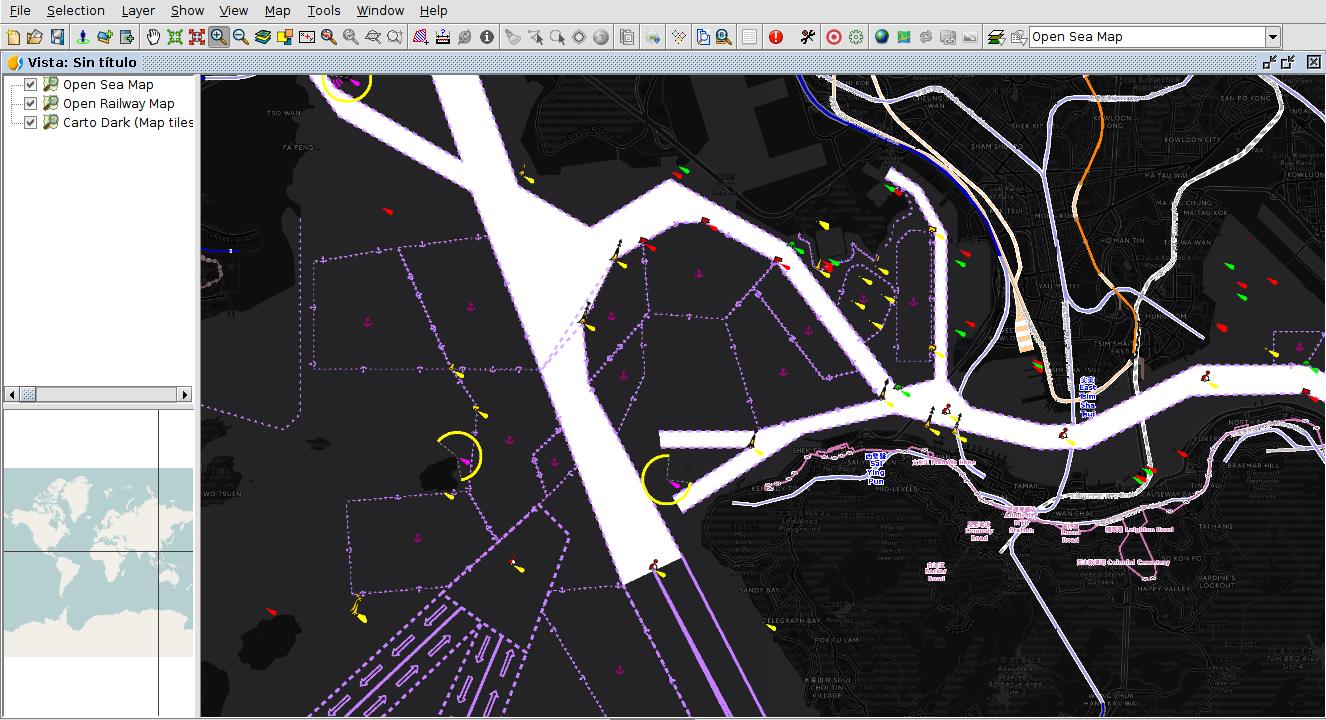Activate the Zoom Out magnifier tool
1326x720 pixels.
(x=240, y=37)
